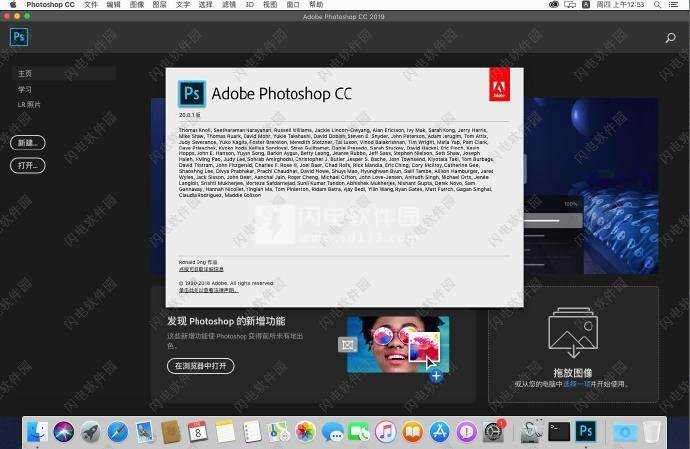This screenshot has width=690, height=449.
Task: Open System Preferences gear in dock
Action: point(493,432)
